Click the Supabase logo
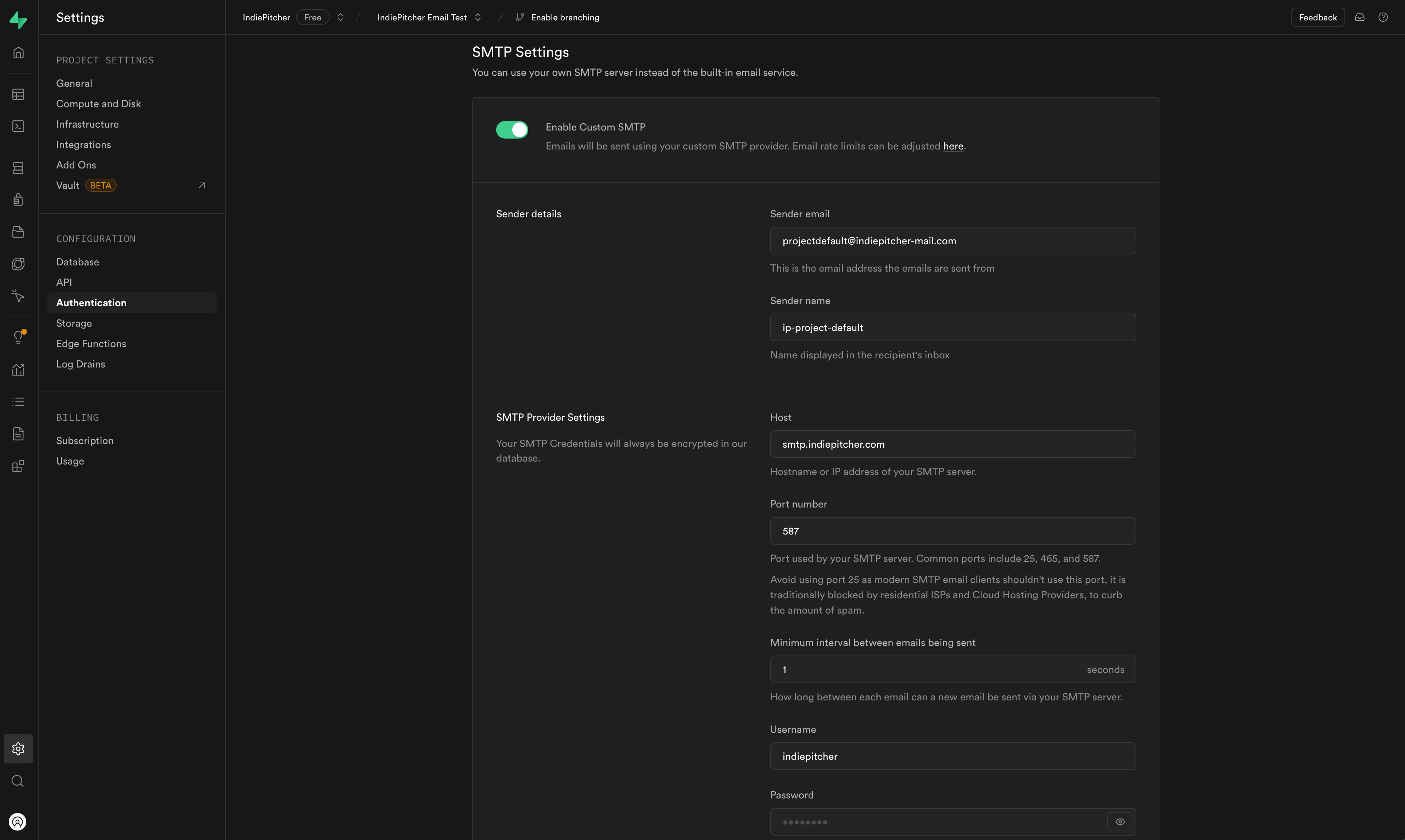Image resolution: width=1405 pixels, height=840 pixels. click(x=18, y=20)
